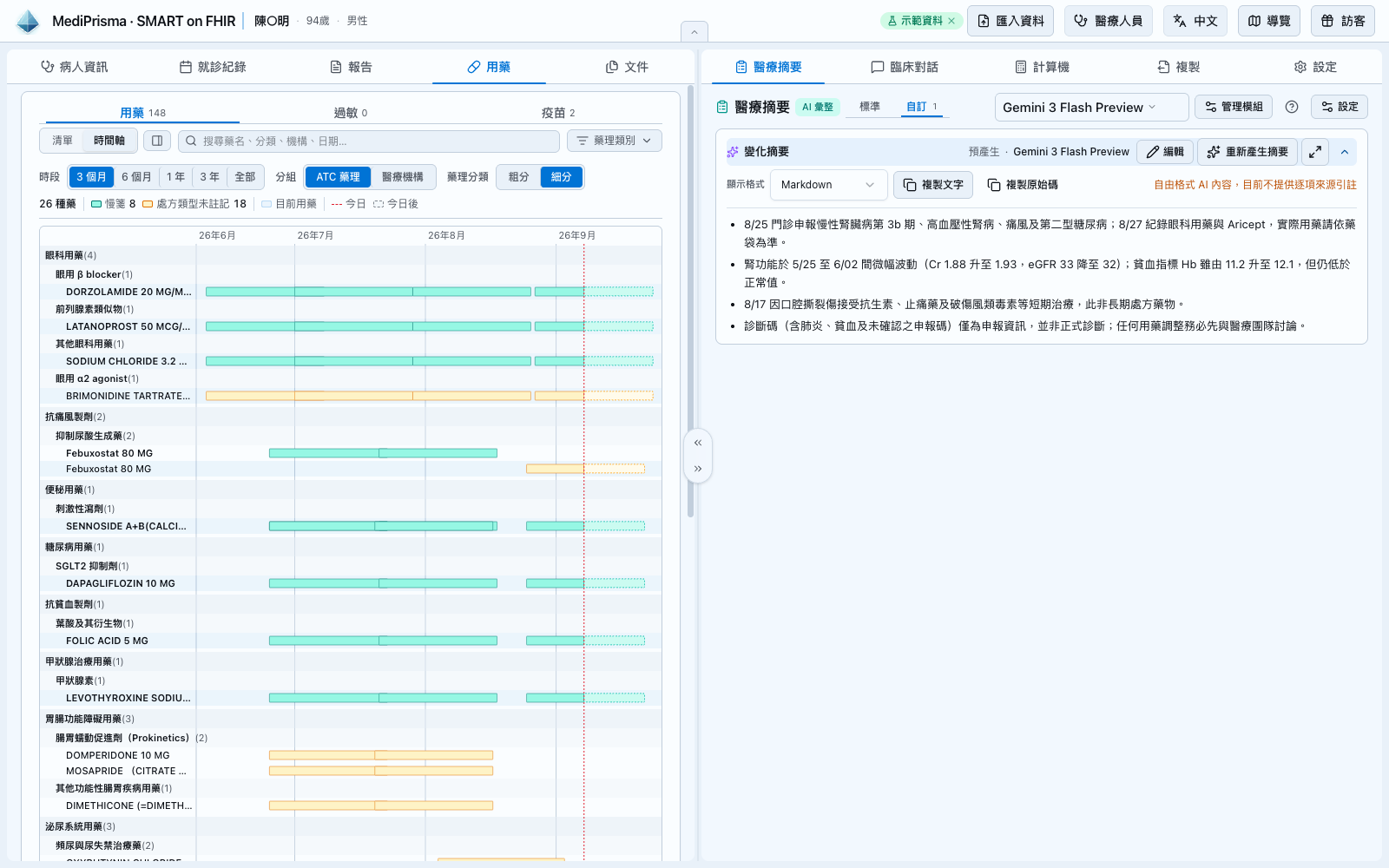The width and height of the screenshot is (1389, 868).
Task: Expand left panel with double-right arrow
Action: [x=698, y=469]
